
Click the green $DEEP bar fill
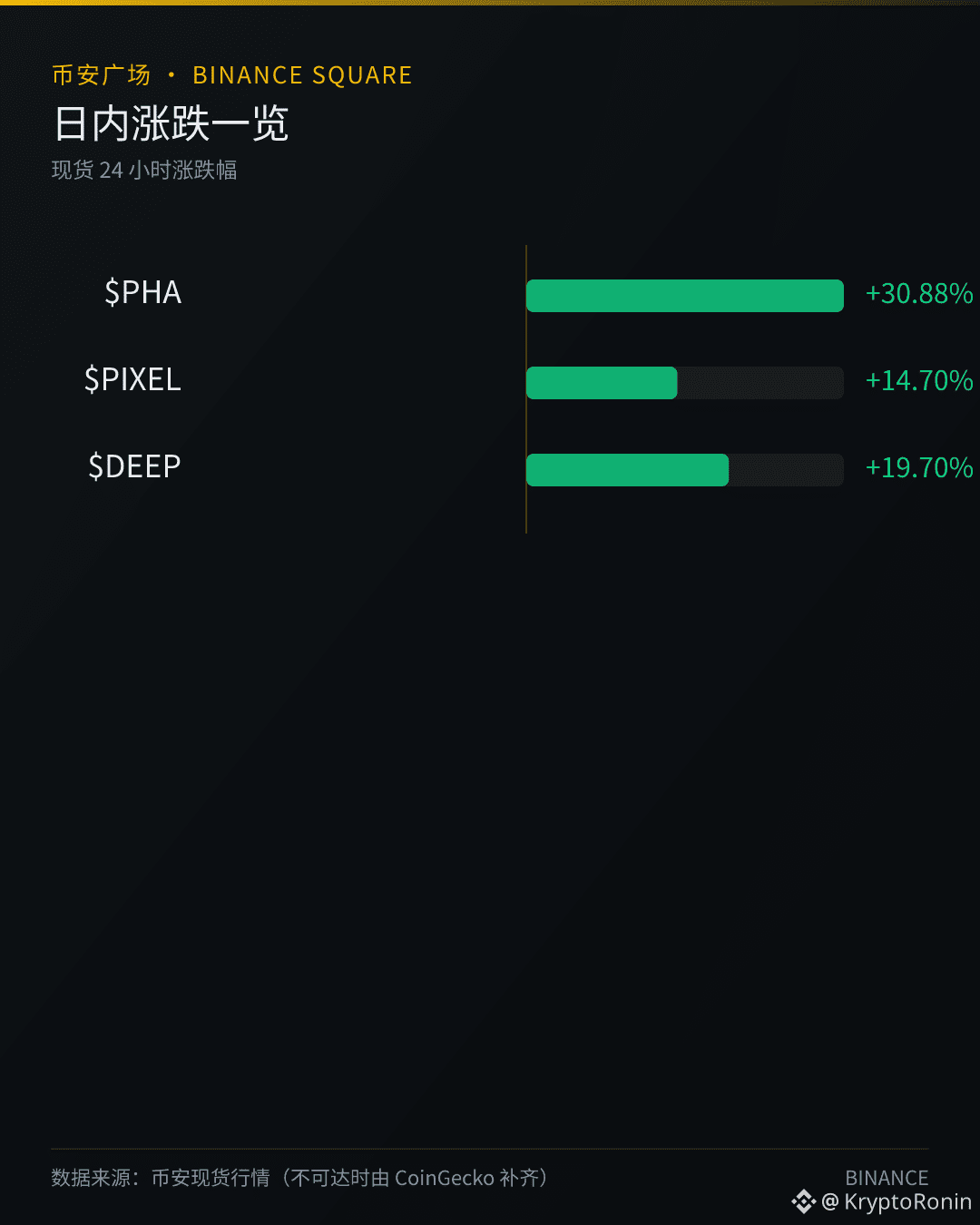(627, 470)
